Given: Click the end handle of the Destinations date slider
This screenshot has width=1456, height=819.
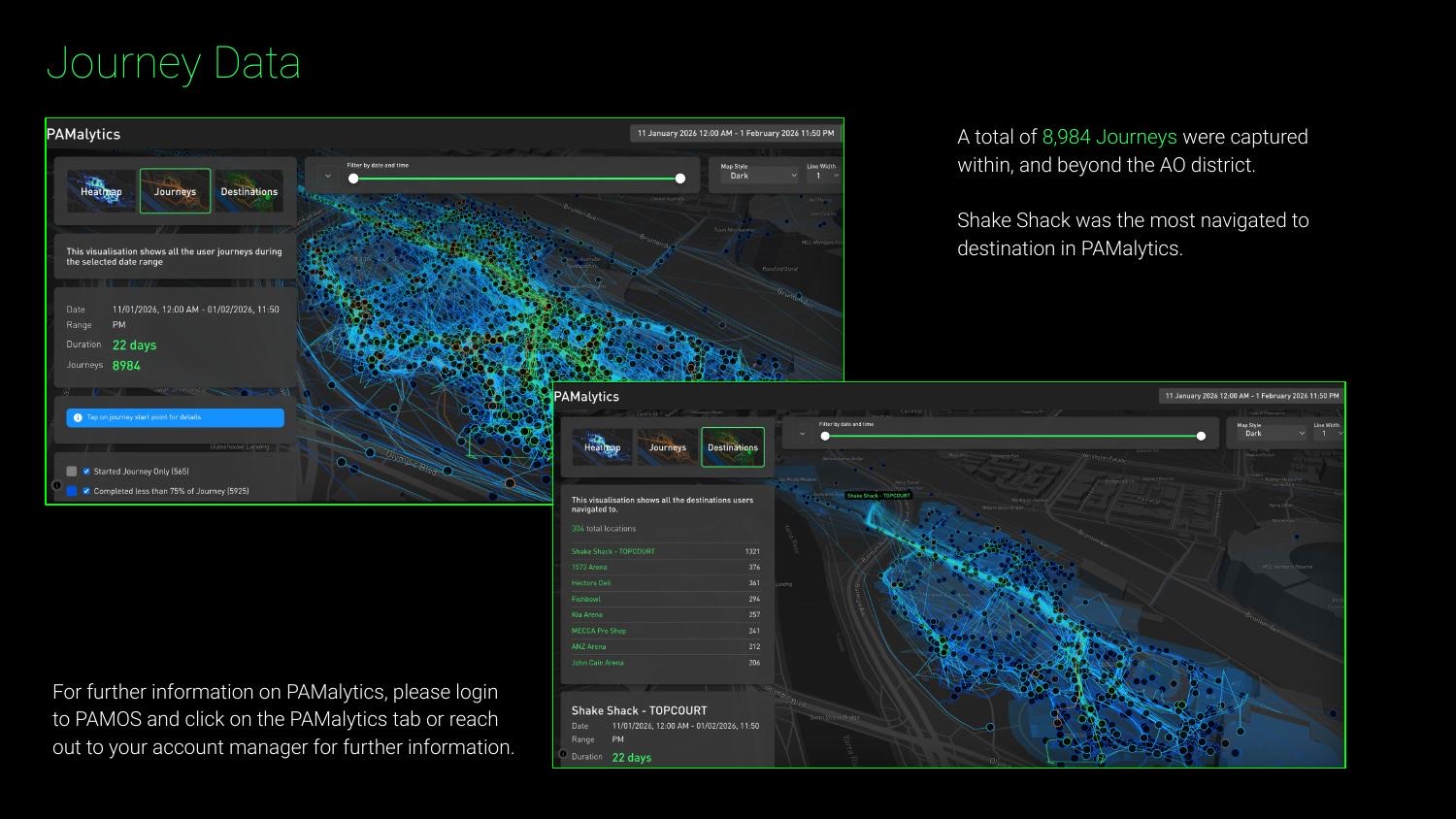Looking at the screenshot, I should [1201, 436].
